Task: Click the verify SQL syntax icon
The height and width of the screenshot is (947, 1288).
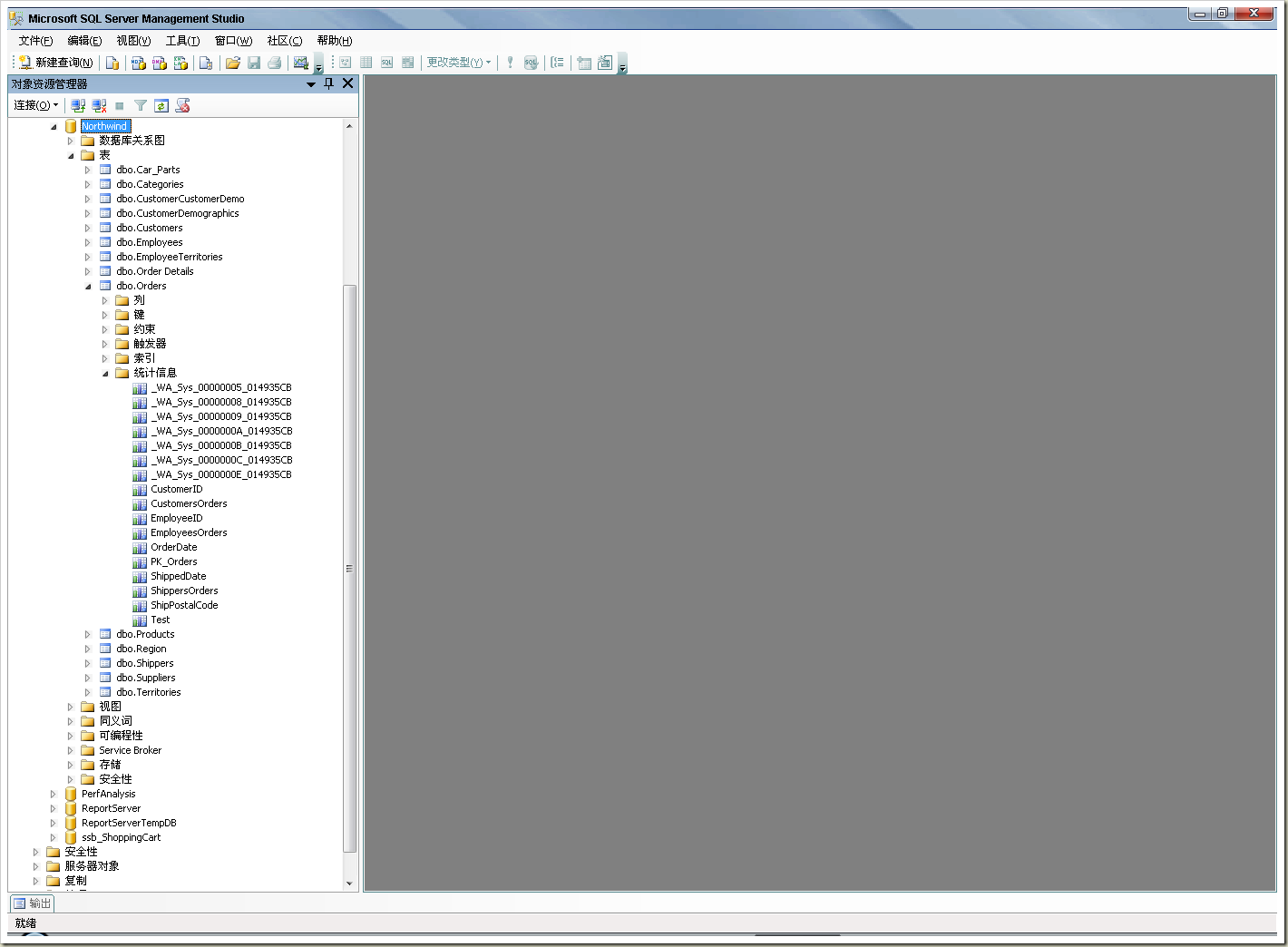Action: click(532, 63)
